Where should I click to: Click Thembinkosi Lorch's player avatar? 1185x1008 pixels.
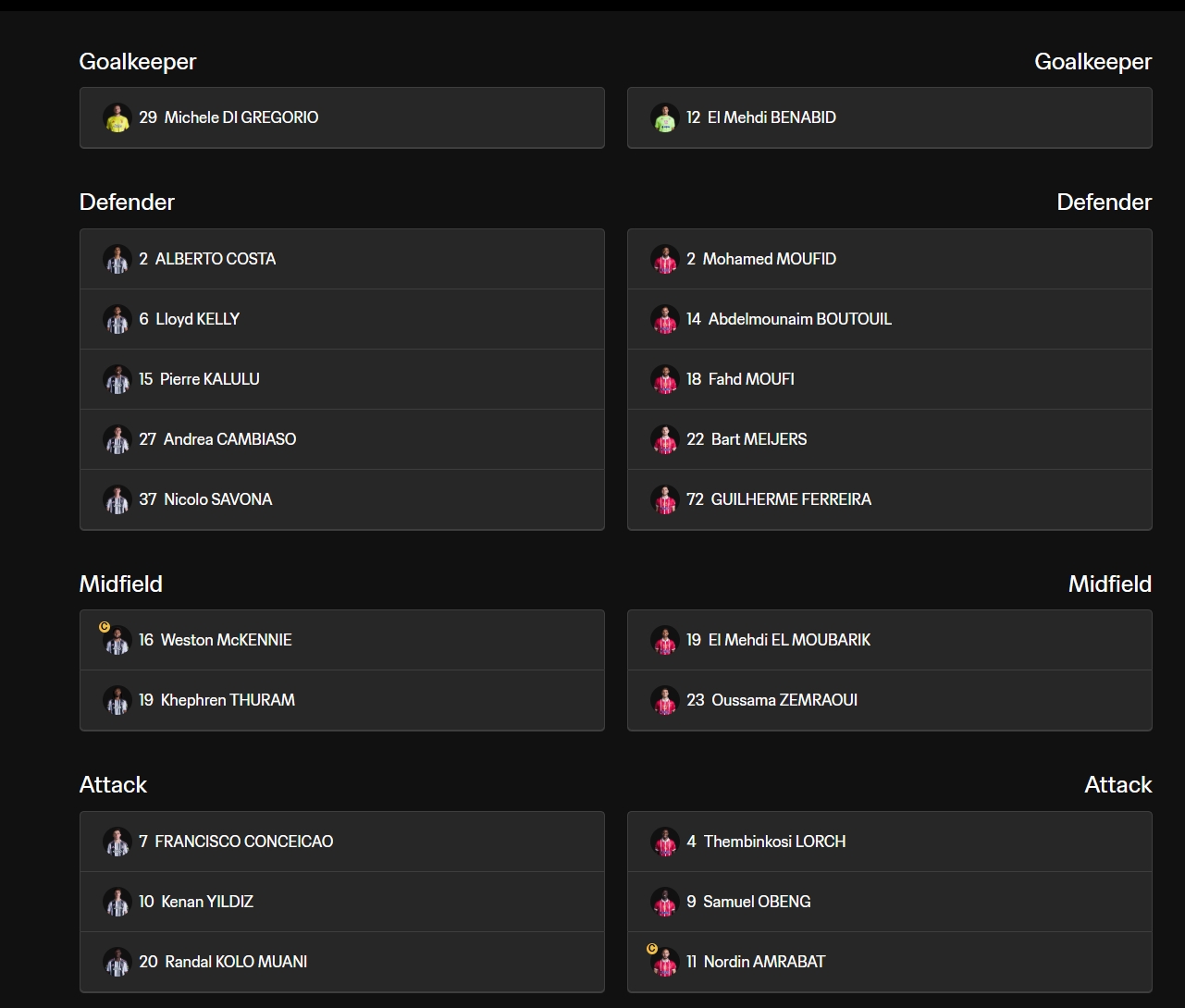pyautogui.click(x=665, y=842)
